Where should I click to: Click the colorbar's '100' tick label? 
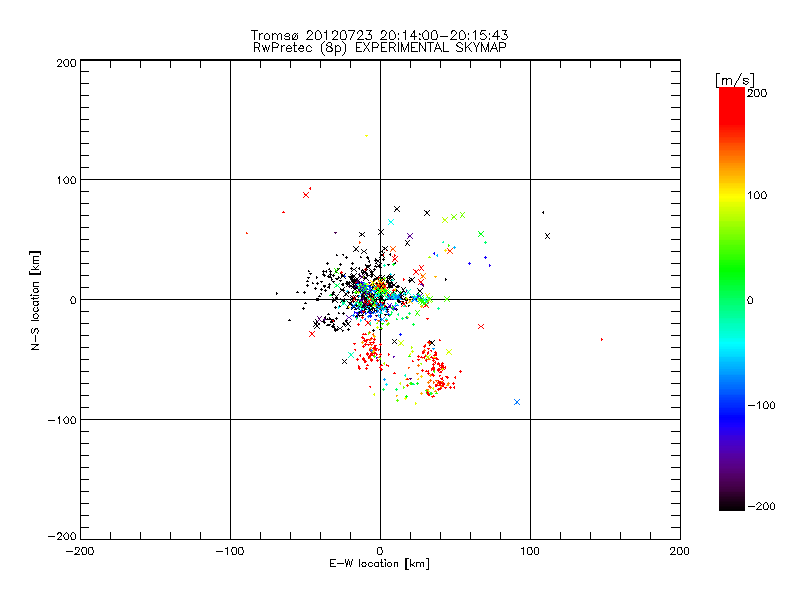coord(757,195)
